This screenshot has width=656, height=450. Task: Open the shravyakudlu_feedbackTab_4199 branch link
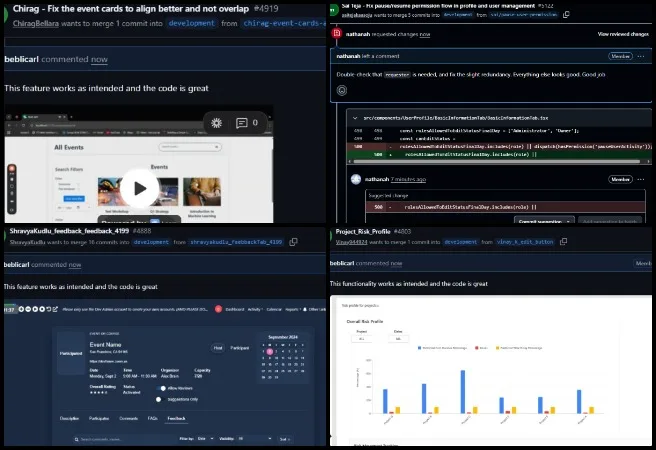tap(236, 242)
